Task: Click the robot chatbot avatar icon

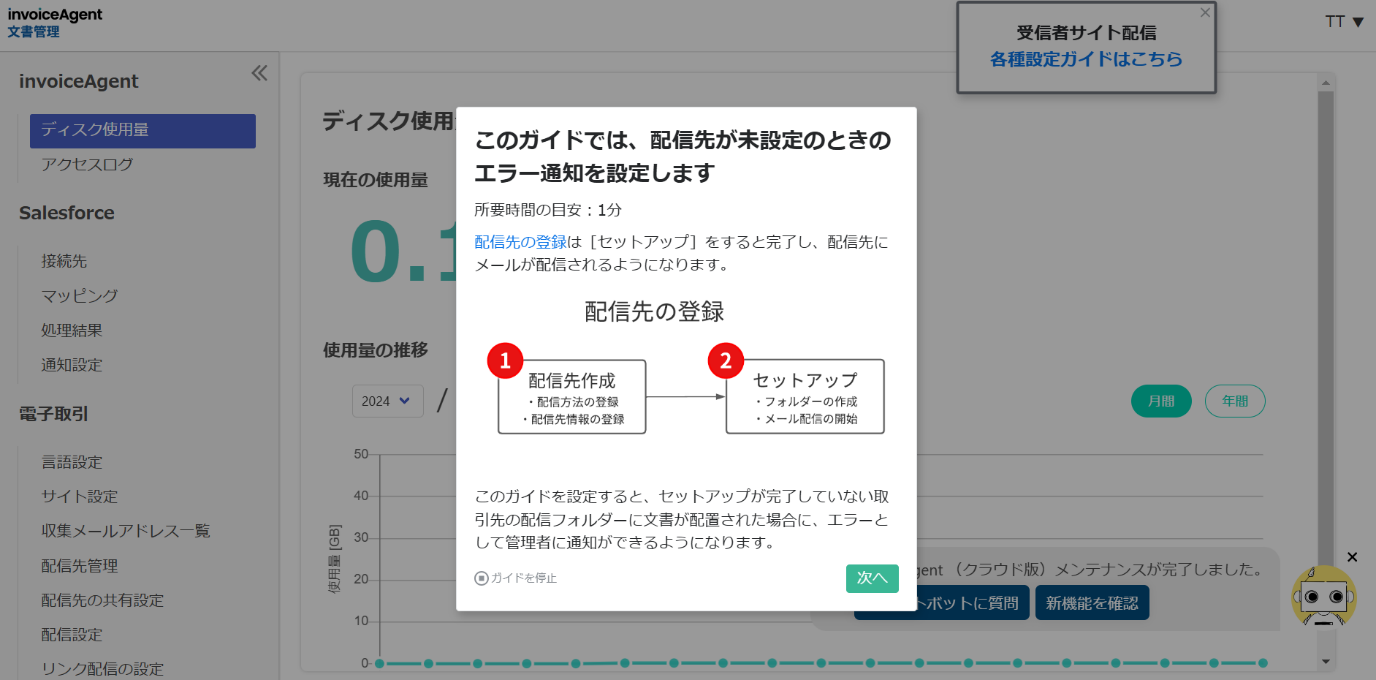Action: [x=1324, y=597]
